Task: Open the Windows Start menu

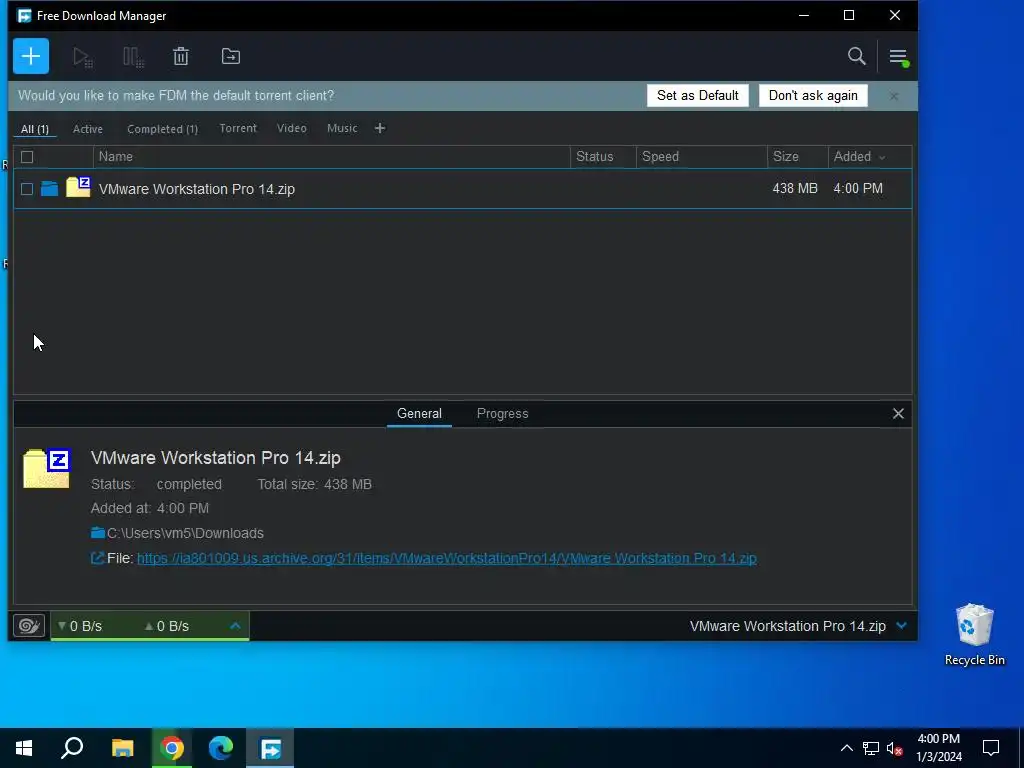Action: click(24, 748)
